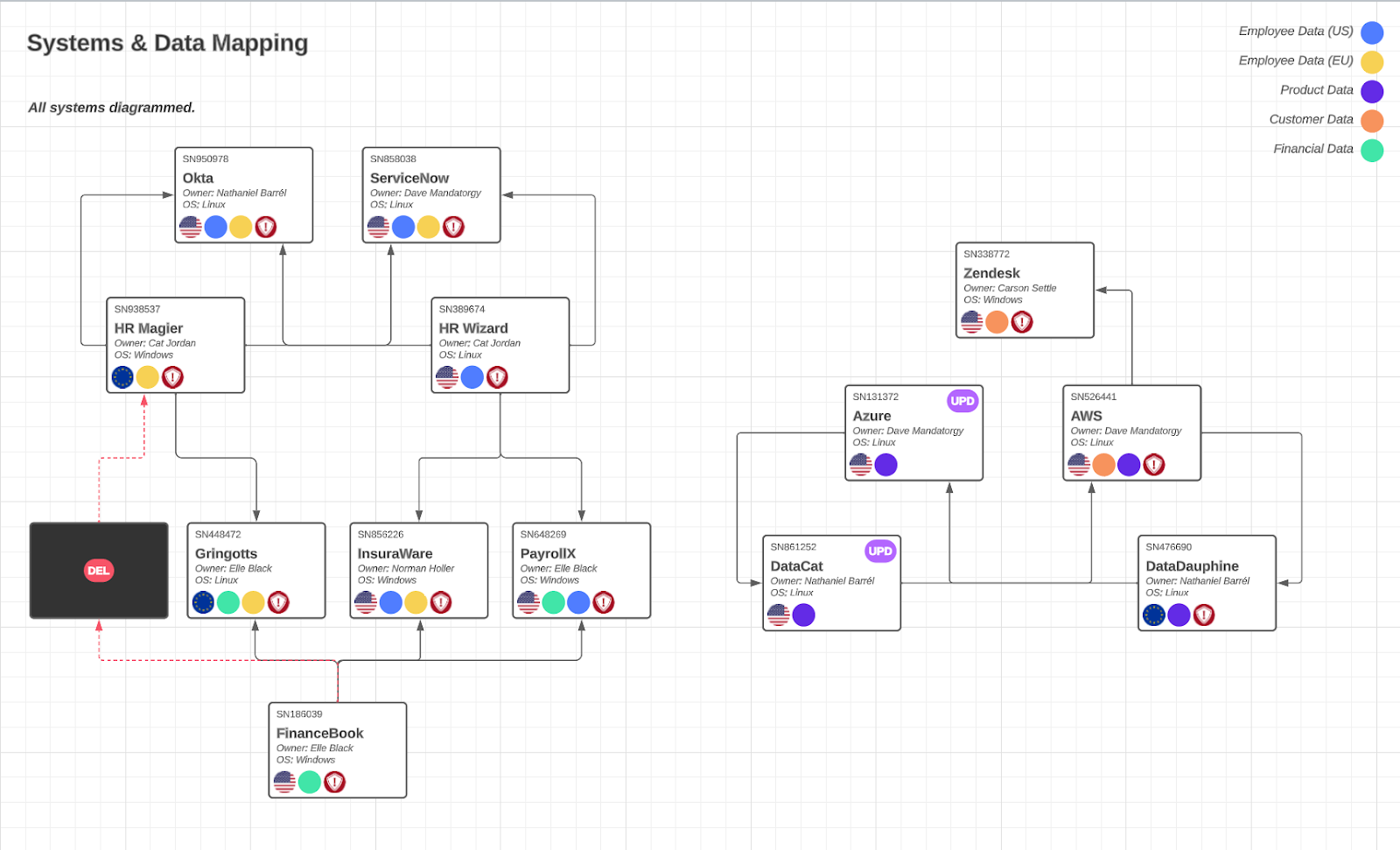The width and height of the screenshot is (1400, 850).
Task: Click the US flag icon in HR Wizard card
Action: pos(447,377)
